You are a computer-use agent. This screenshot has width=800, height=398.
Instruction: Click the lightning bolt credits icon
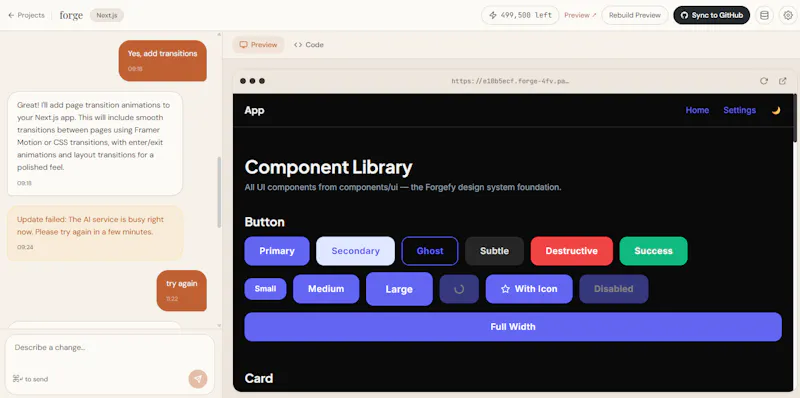click(493, 15)
